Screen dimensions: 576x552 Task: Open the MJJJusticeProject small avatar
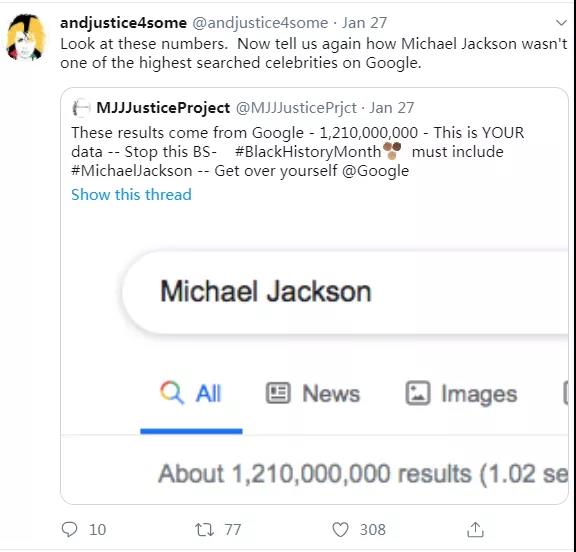pos(81,108)
